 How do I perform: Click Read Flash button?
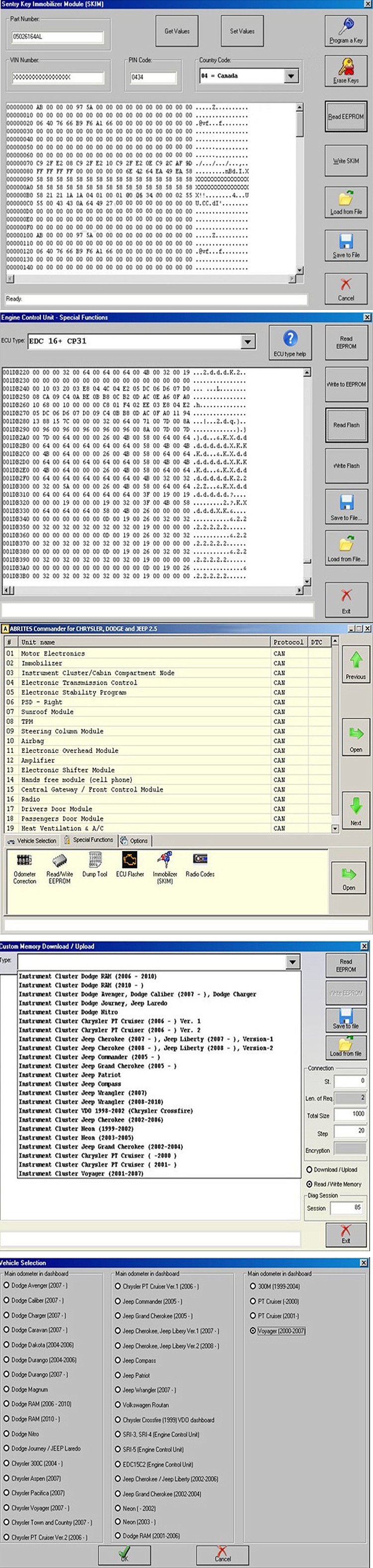point(346,425)
